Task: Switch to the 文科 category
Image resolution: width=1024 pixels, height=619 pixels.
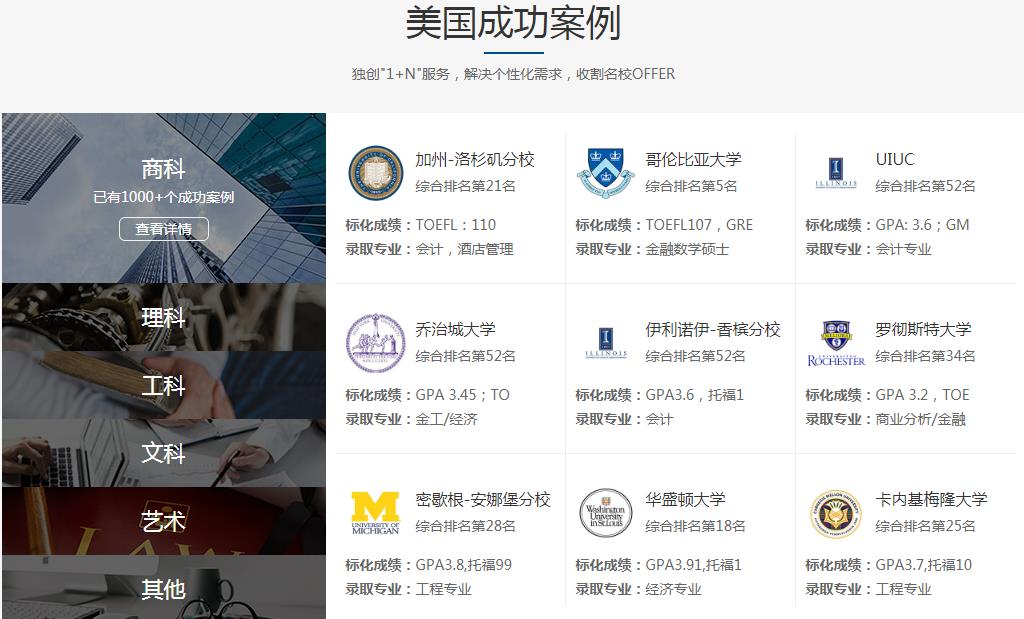Action: tap(163, 452)
